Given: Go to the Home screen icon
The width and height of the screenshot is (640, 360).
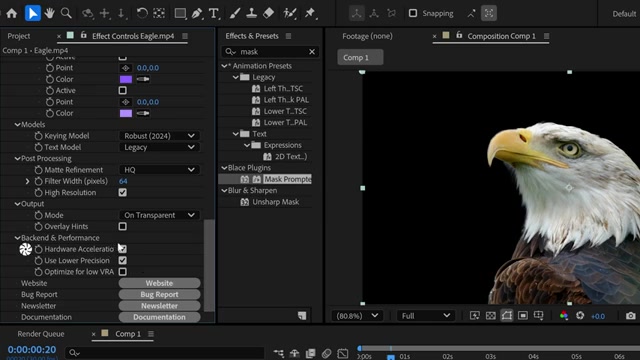Looking at the screenshot, I should coord(11,13).
